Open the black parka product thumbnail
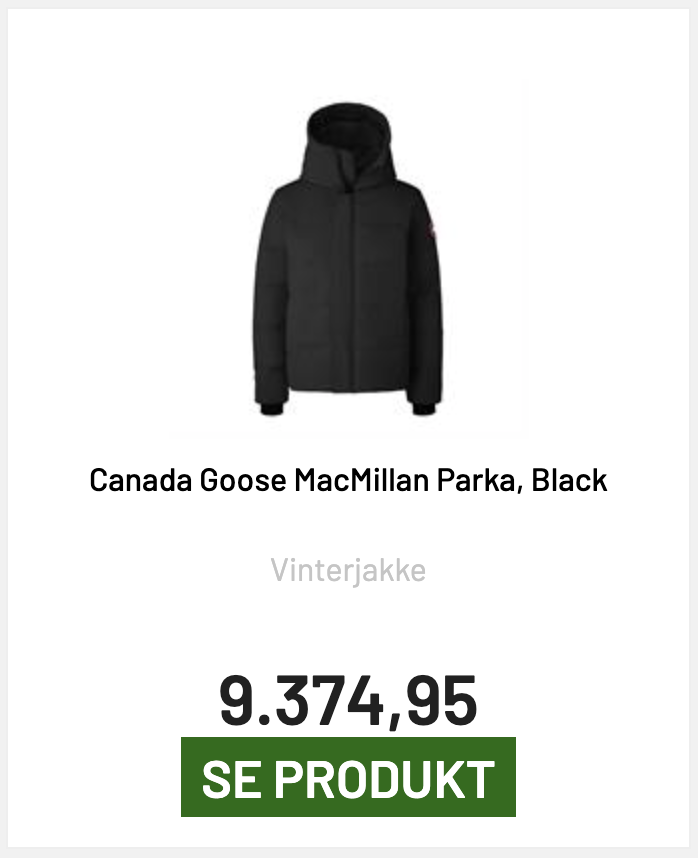698x858 pixels. click(x=348, y=260)
